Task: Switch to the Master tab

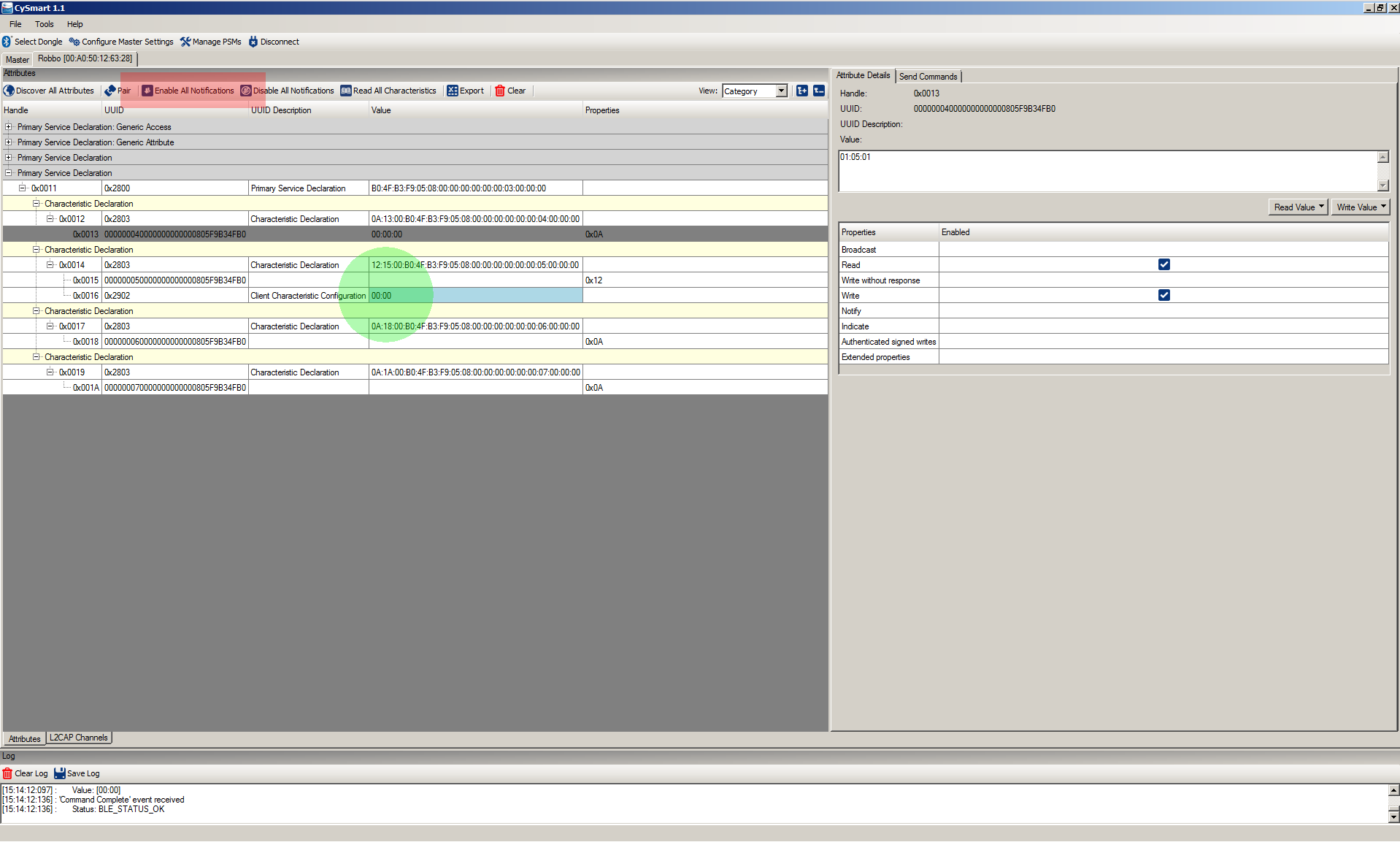Action: [18, 60]
